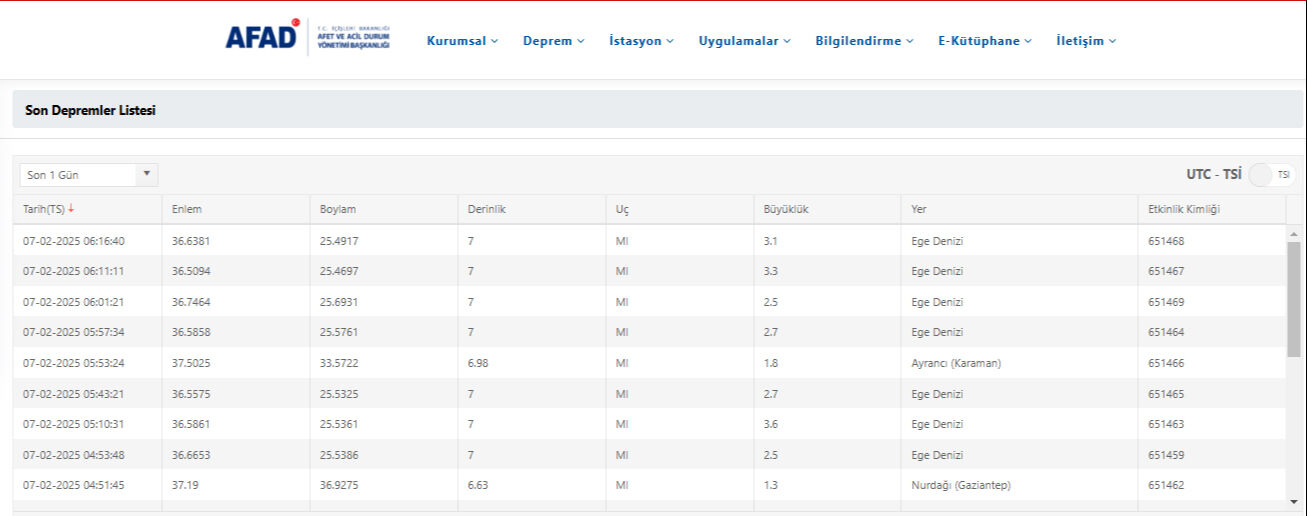Click the Yer column header
1307x516 pixels.
pos(919,209)
